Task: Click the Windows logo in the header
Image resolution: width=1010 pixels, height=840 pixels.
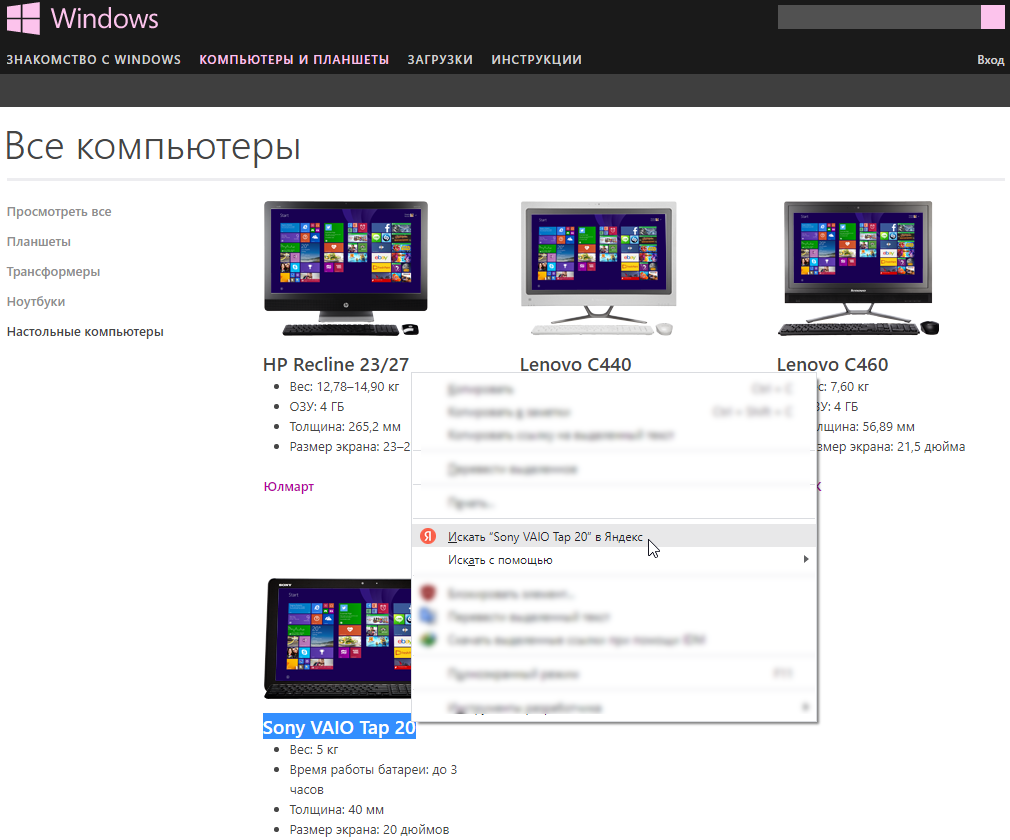Action: [23, 19]
